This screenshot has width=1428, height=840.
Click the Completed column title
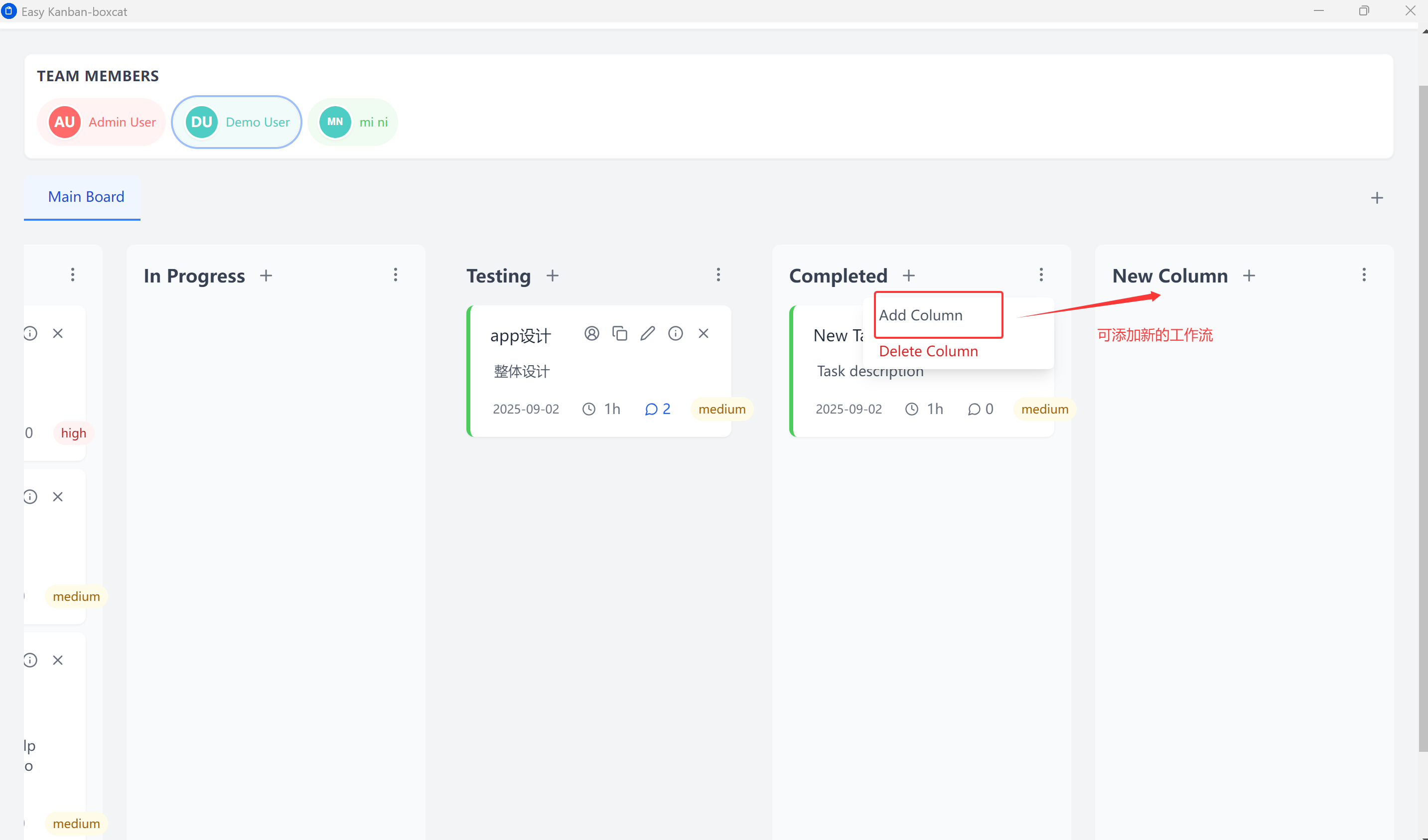[838, 276]
